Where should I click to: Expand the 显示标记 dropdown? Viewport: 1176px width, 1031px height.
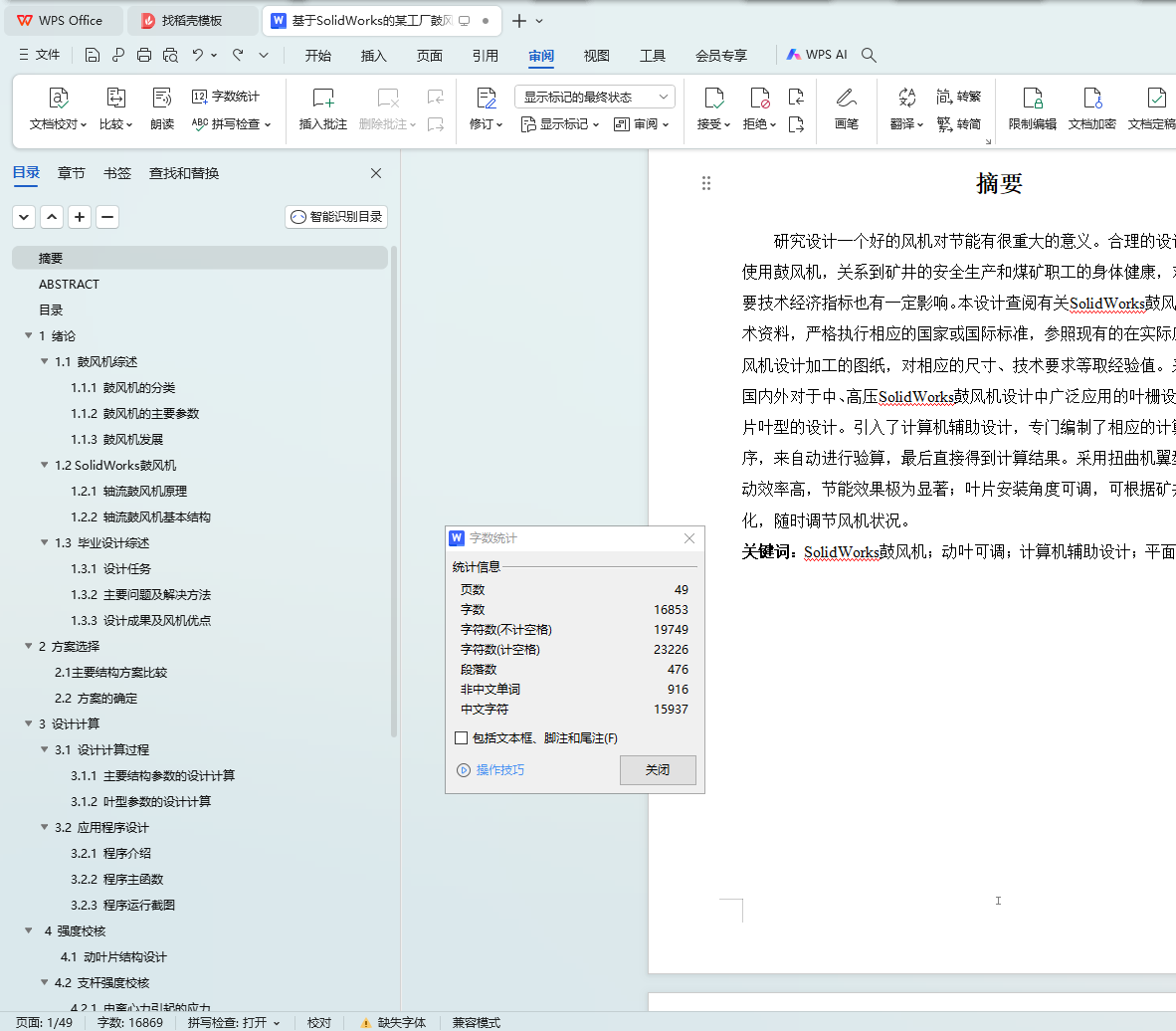click(560, 123)
